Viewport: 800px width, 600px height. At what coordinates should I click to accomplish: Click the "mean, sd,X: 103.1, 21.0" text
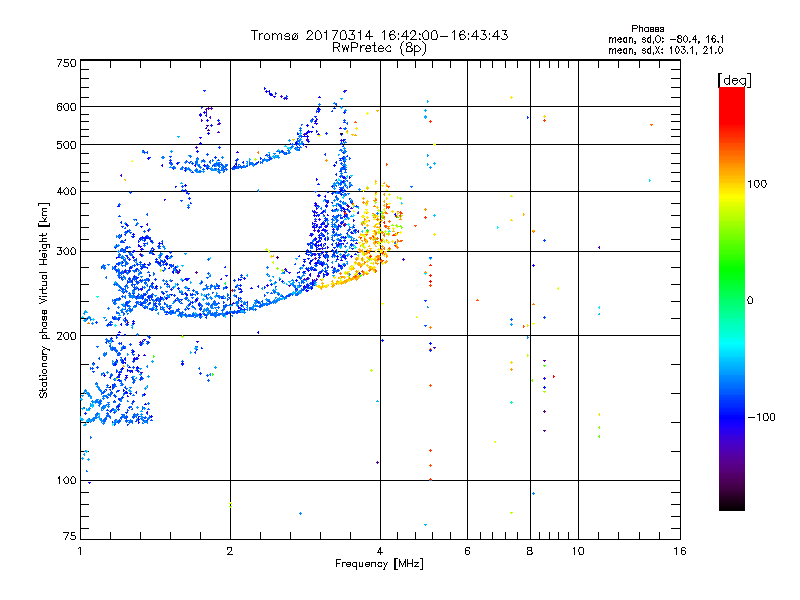pyautogui.click(x=666, y=50)
